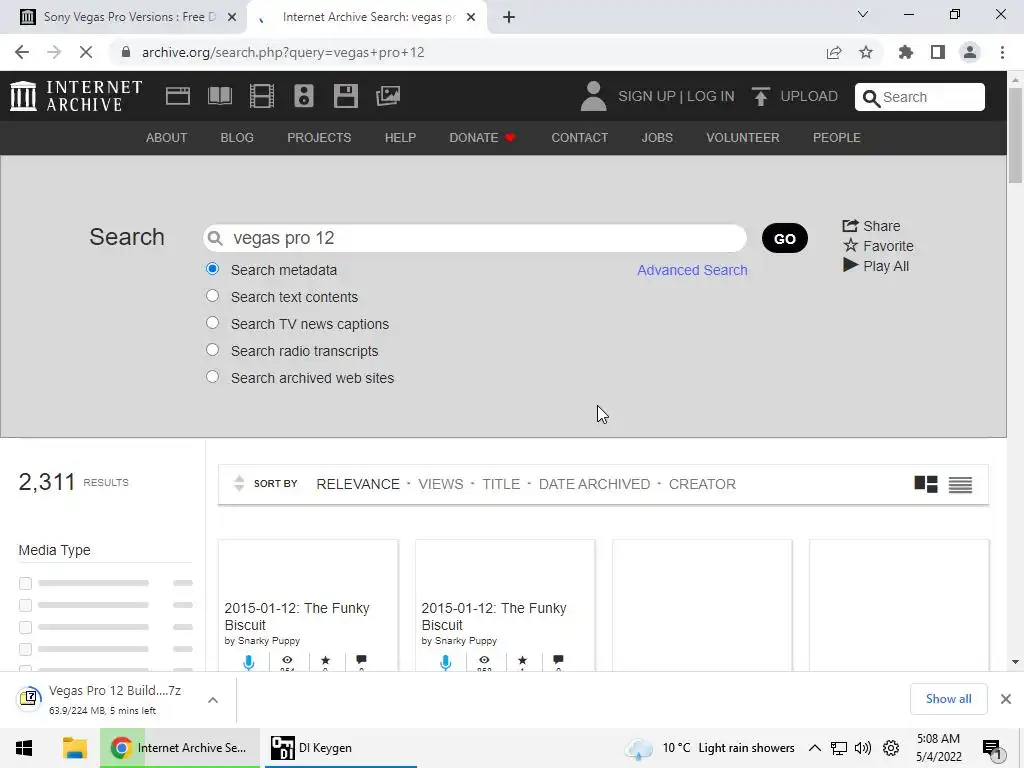Open the Audio speaker icon
This screenshot has height=768, width=1024.
tap(304, 96)
